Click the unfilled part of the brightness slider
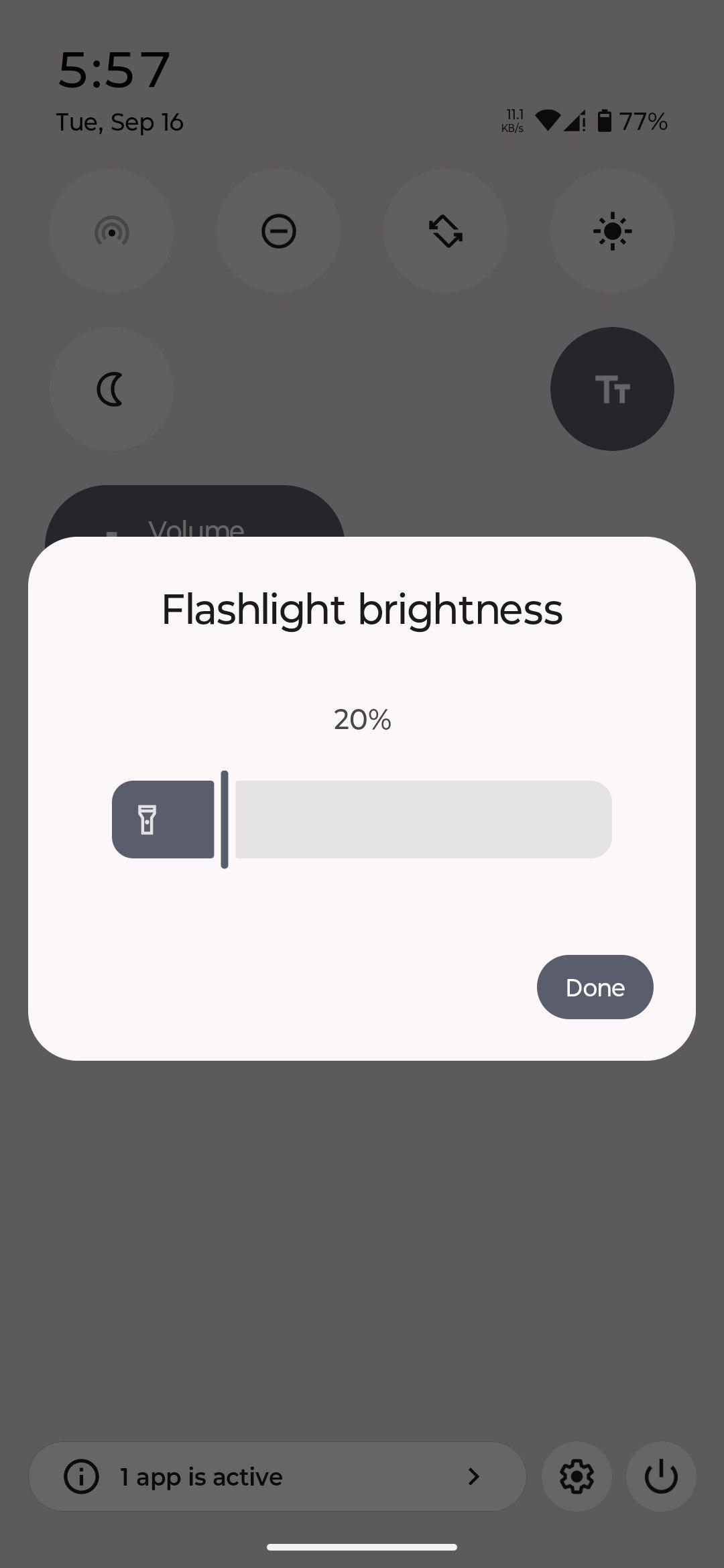This screenshot has width=724, height=1568. [x=422, y=820]
